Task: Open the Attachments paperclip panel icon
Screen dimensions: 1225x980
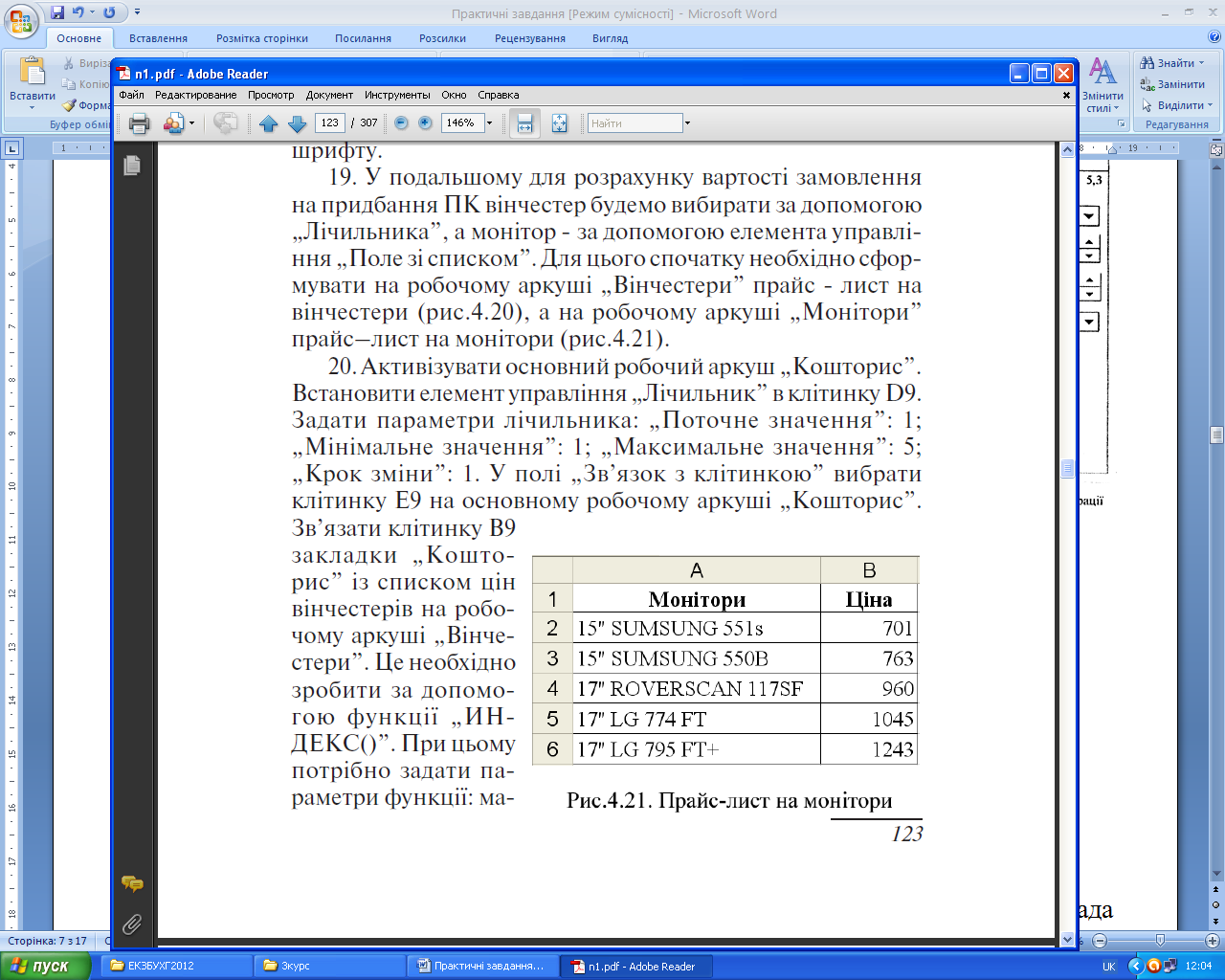Action: [x=132, y=924]
